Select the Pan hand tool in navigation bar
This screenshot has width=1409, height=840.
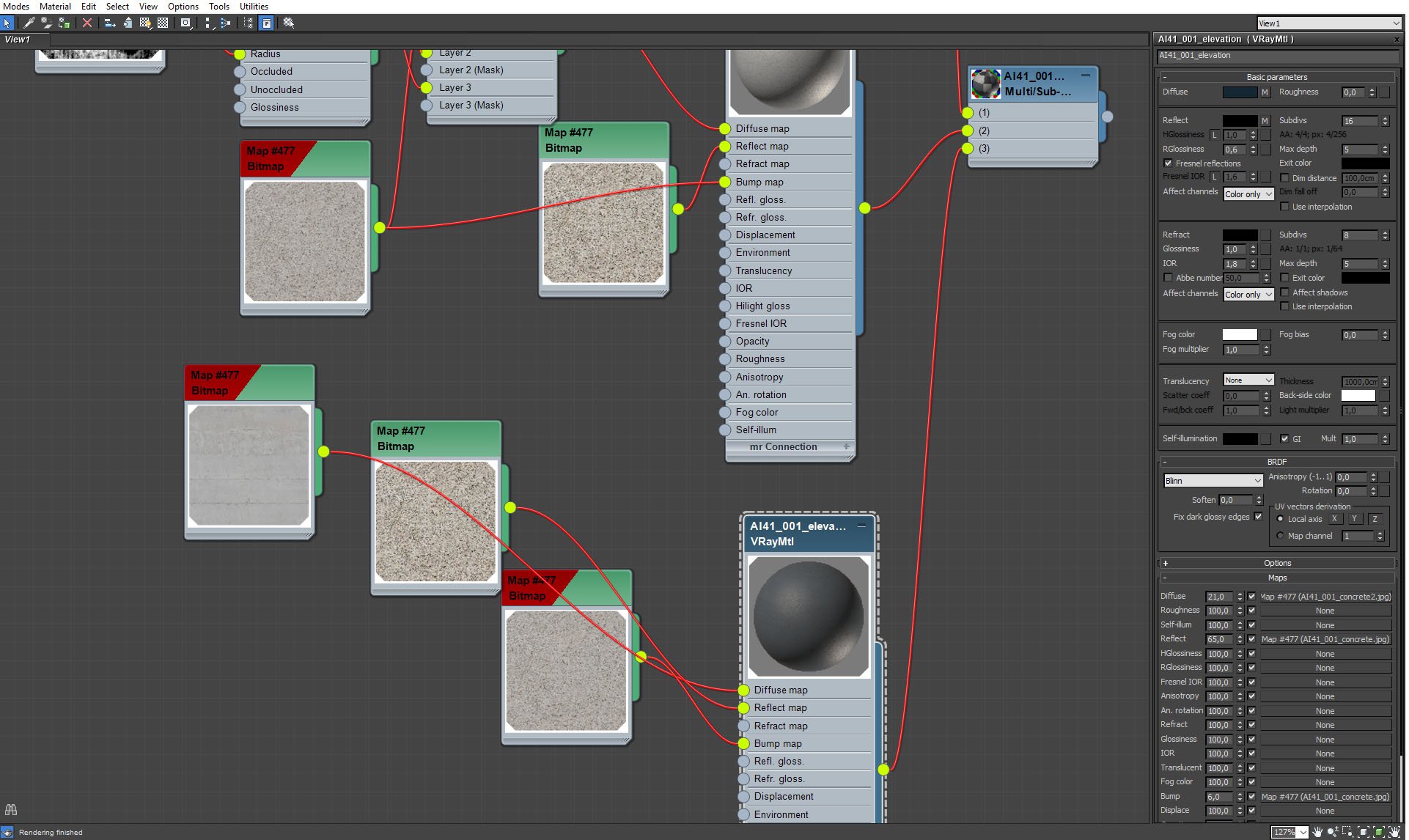pyautogui.click(x=1317, y=832)
